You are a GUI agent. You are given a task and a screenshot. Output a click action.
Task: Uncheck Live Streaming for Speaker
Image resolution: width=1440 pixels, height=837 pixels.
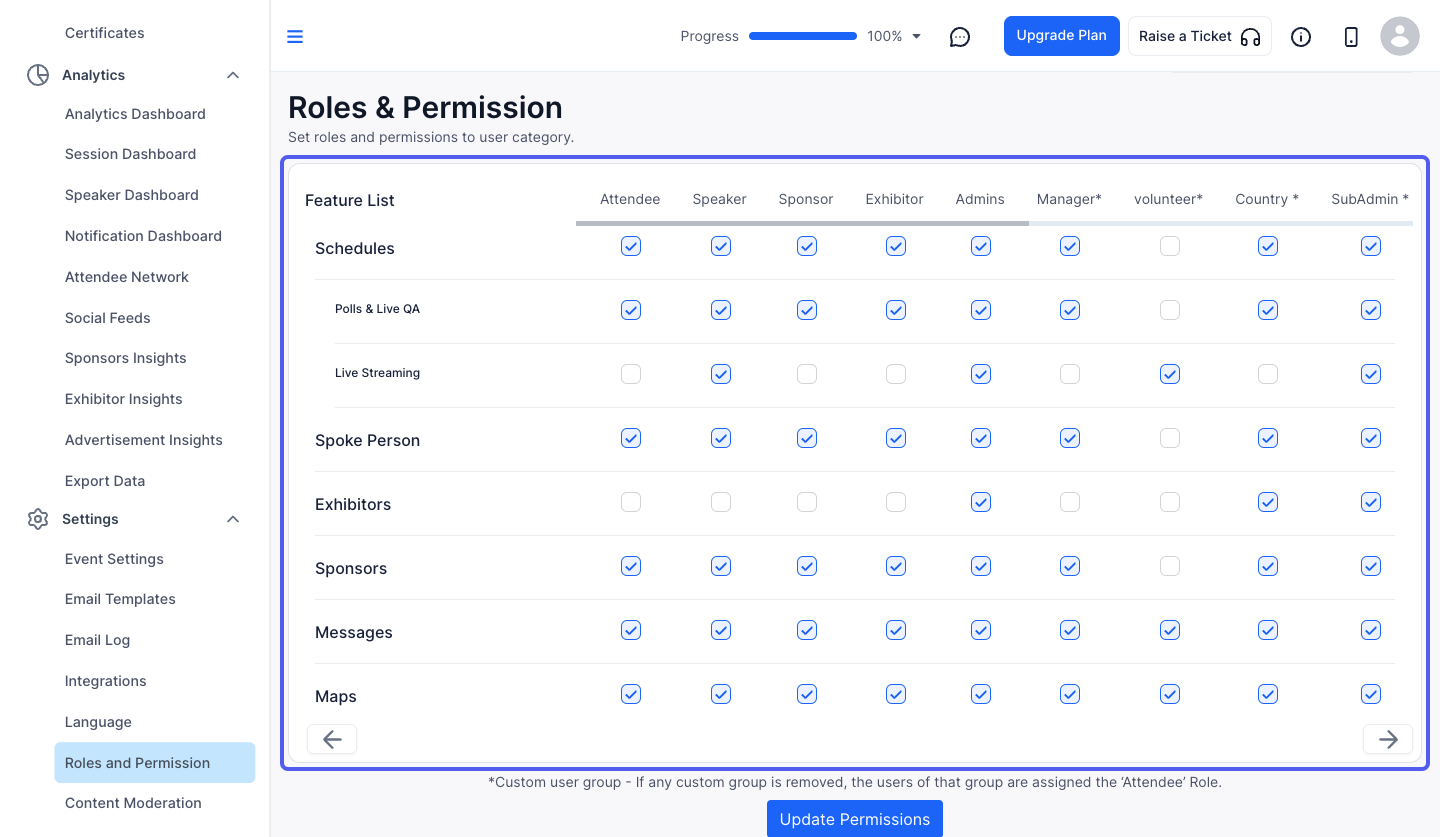coord(721,374)
